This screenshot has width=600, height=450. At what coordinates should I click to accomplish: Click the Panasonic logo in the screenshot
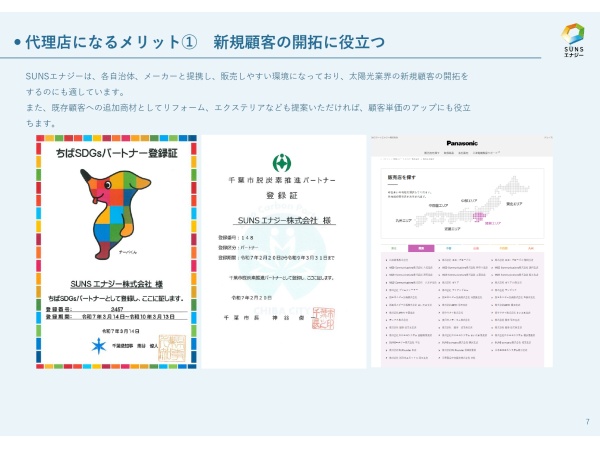click(462, 144)
